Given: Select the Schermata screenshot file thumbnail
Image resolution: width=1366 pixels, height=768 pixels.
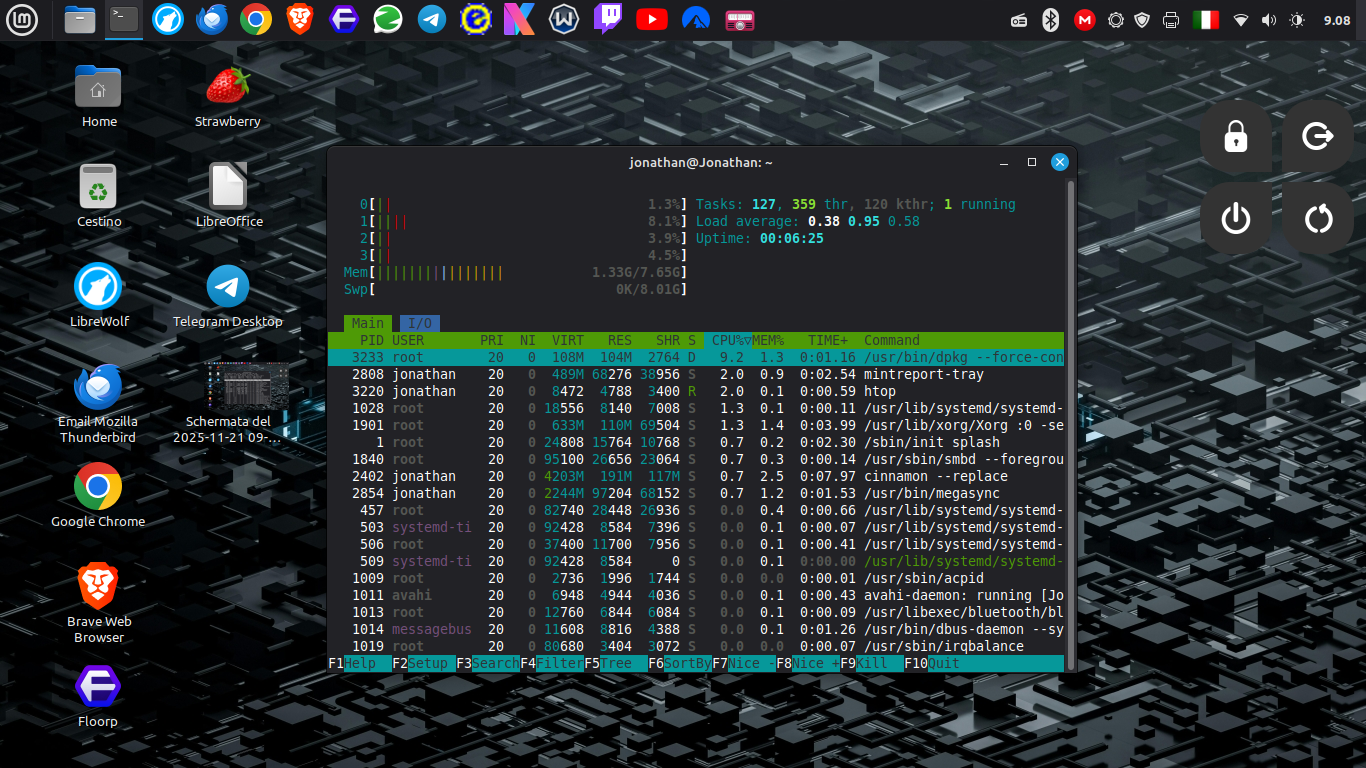Looking at the screenshot, I should 248,387.
